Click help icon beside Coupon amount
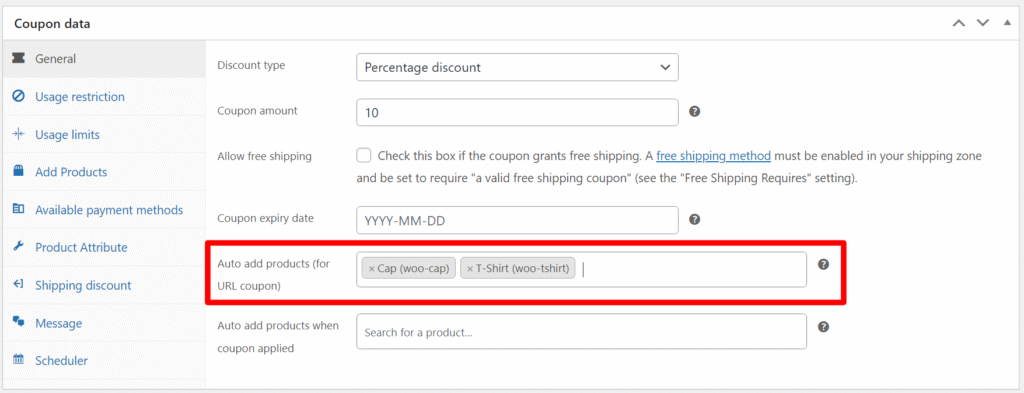Image resolution: width=1024 pixels, height=393 pixels. [695, 112]
